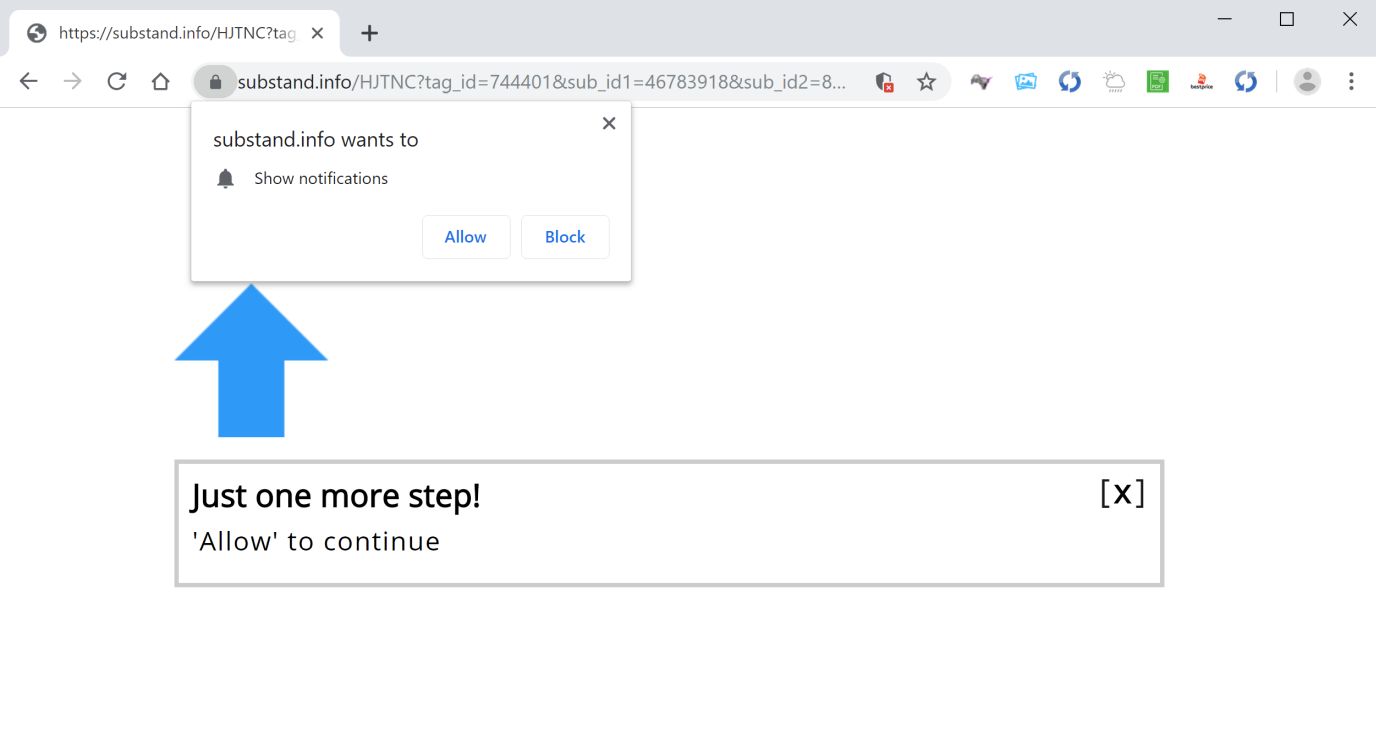Select the substand.info browser tab
Image resolution: width=1376 pixels, height=730 pixels.
[170, 33]
